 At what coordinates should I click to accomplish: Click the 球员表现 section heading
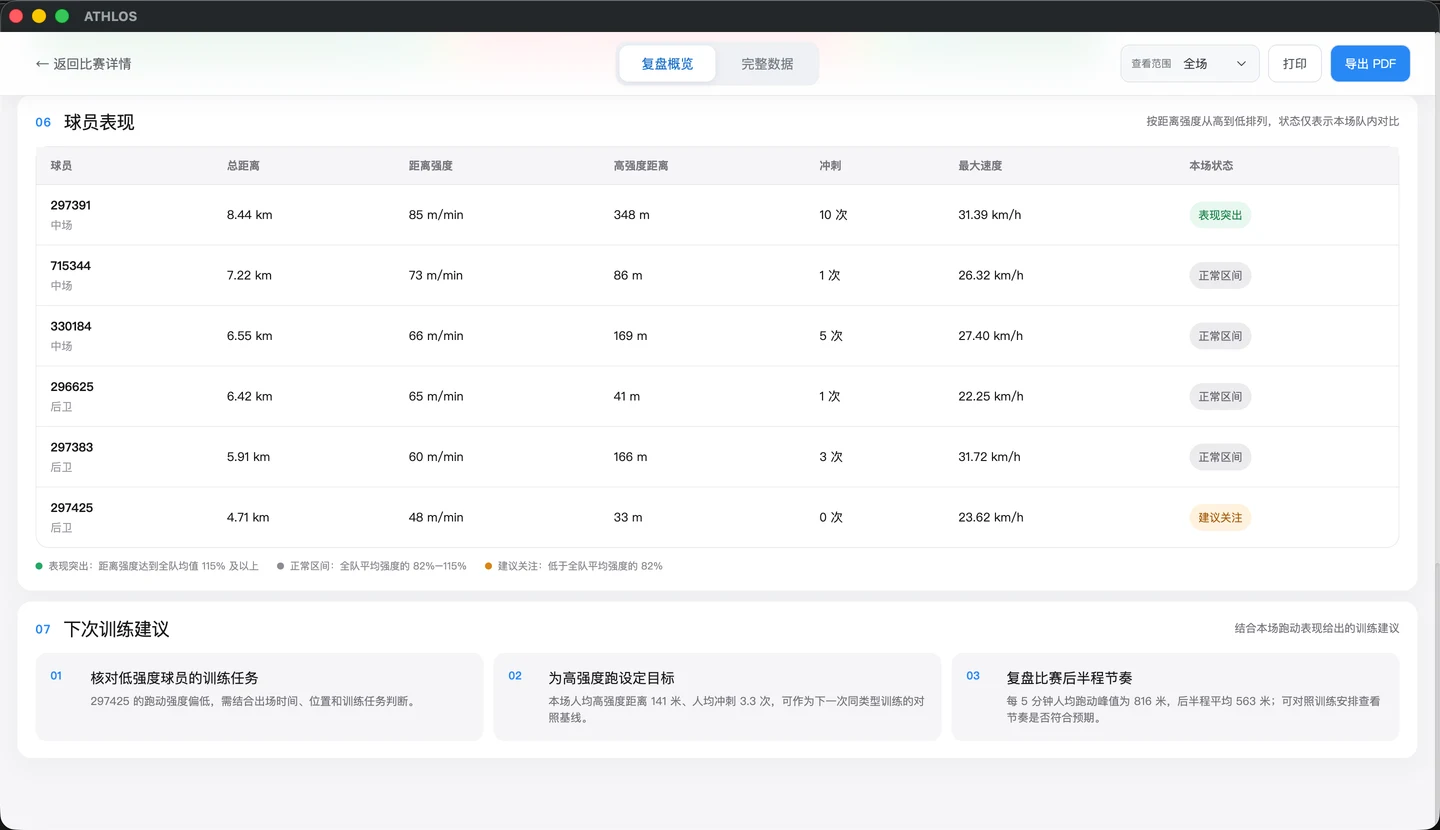[99, 122]
